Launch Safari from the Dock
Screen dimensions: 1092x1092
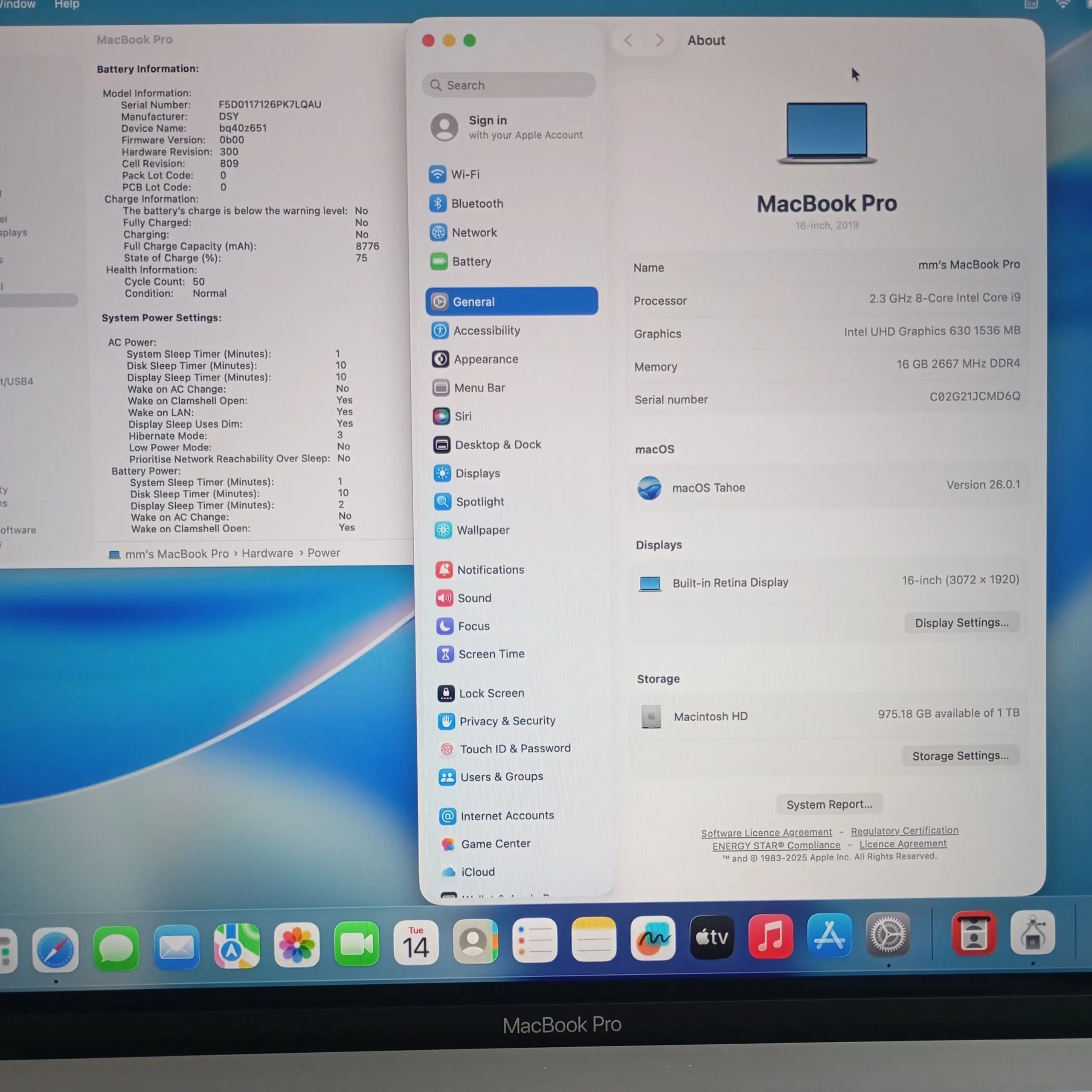pyautogui.click(x=55, y=950)
